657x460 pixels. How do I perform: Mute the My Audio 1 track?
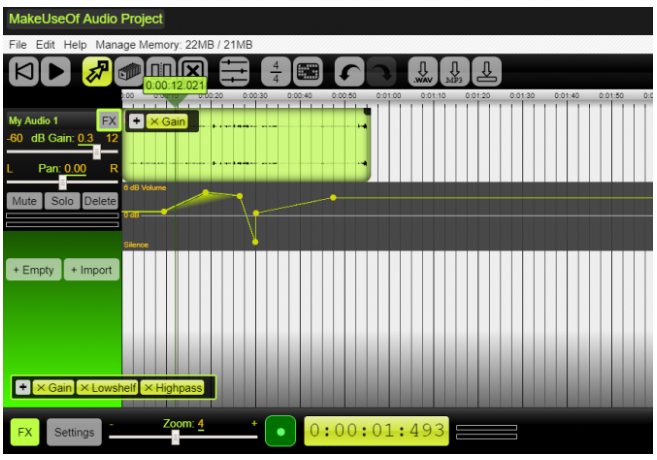pos(24,201)
